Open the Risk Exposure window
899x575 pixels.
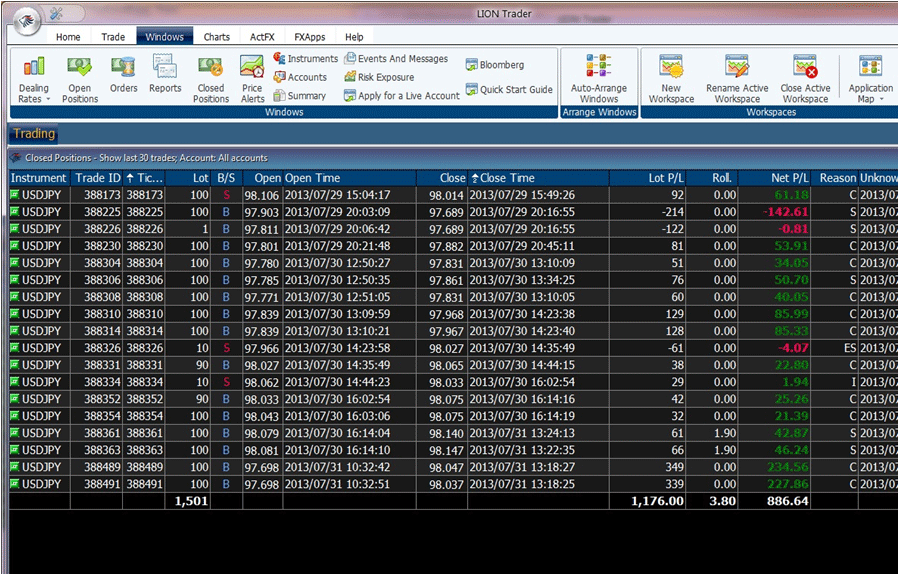378,77
